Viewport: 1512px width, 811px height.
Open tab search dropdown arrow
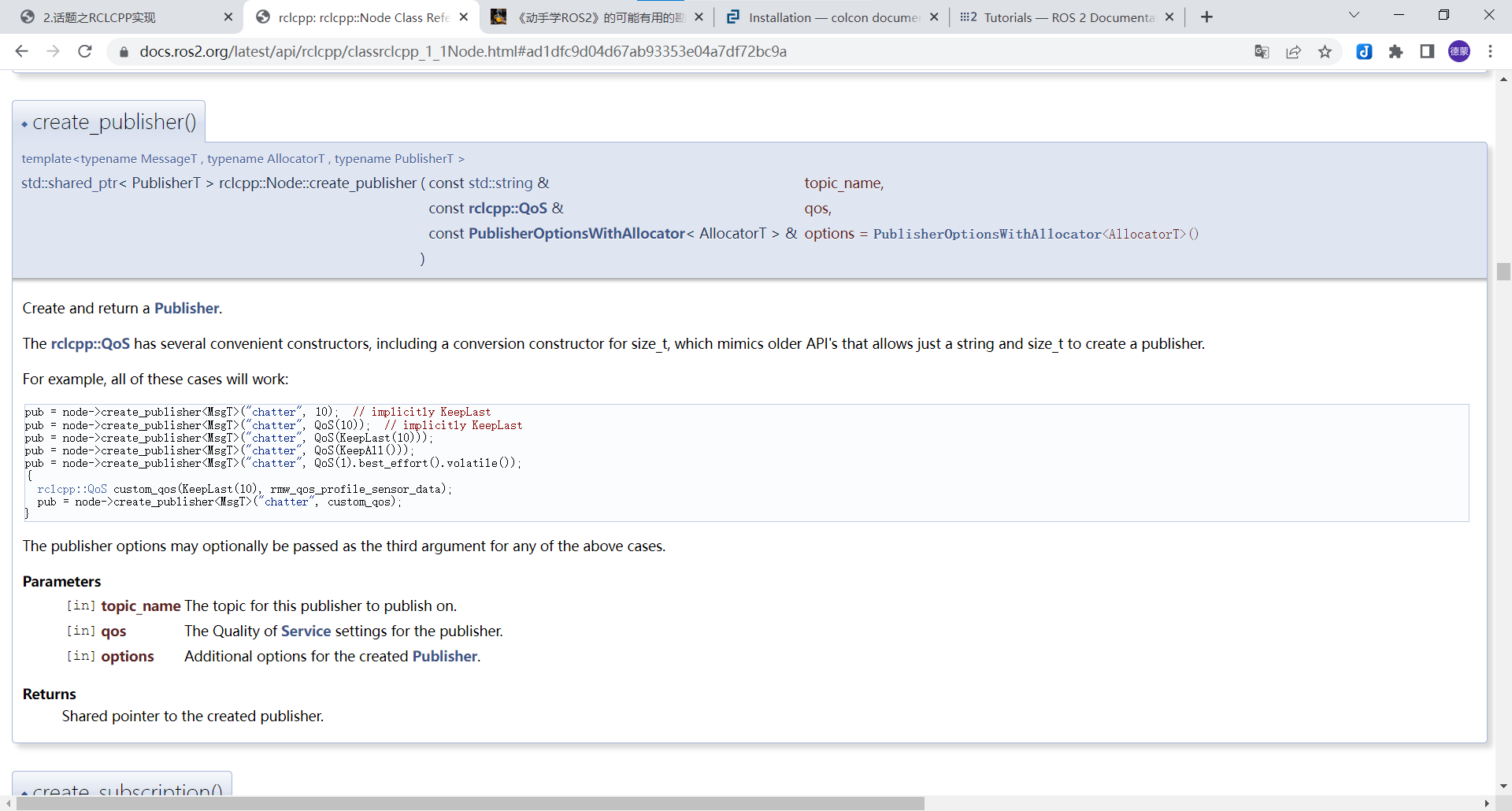coord(1354,15)
